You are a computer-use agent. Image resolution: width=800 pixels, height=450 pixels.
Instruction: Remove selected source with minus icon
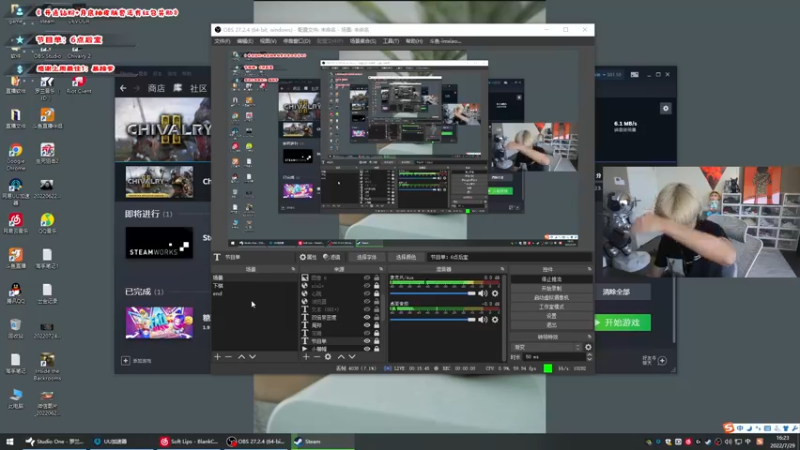[x=316, y=357]
